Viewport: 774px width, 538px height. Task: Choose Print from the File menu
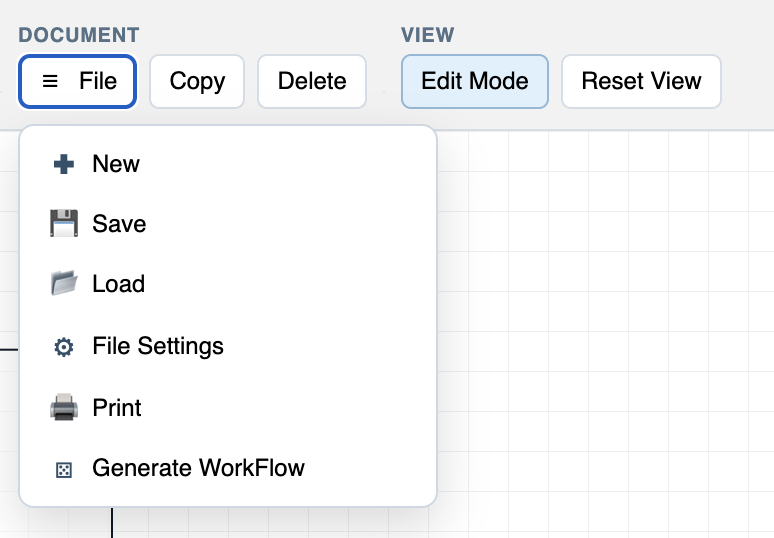pyautogui.click(x=228, y=408)
